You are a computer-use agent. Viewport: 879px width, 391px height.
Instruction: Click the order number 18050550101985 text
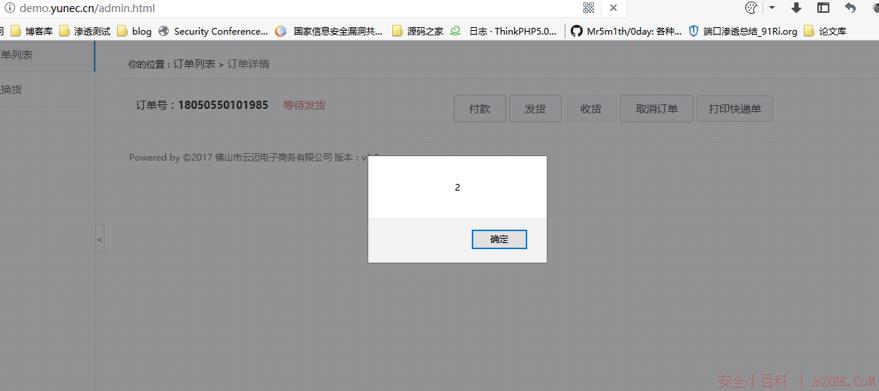coord(223,105)
